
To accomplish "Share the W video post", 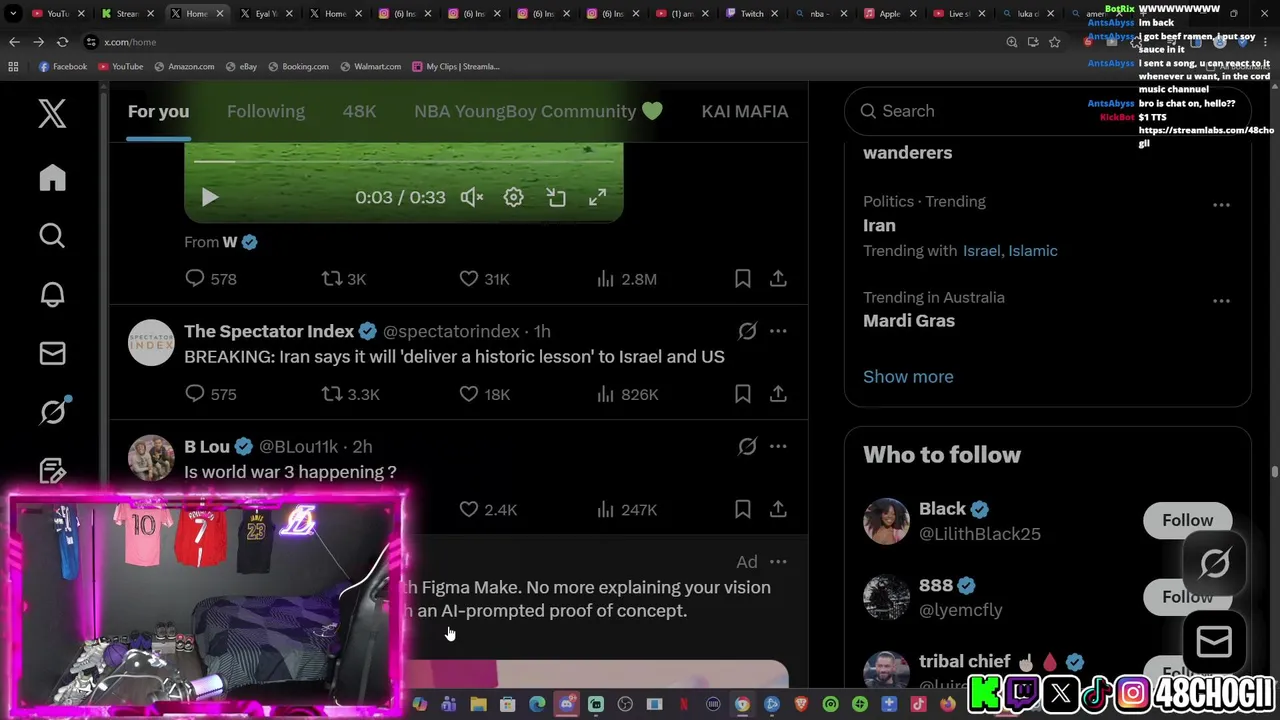I will click(778, 279).
